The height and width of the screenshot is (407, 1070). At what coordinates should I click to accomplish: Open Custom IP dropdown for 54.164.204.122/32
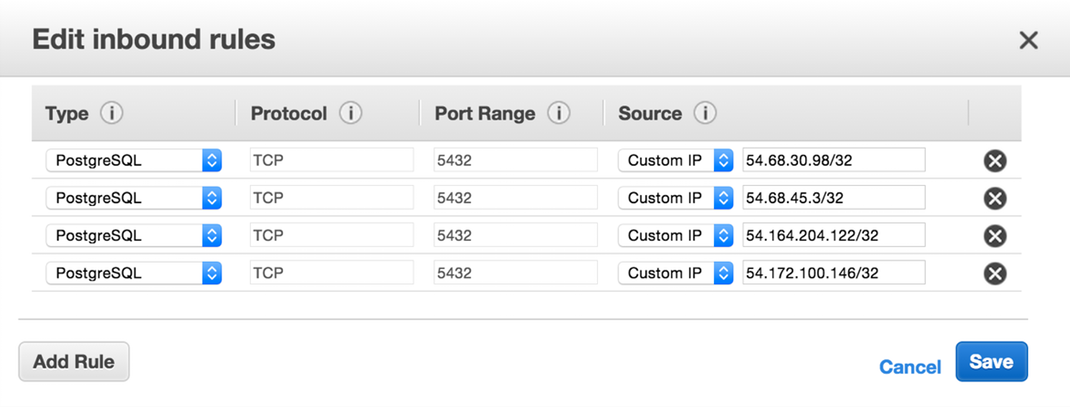pyautogui.click(x=675, y=236)
